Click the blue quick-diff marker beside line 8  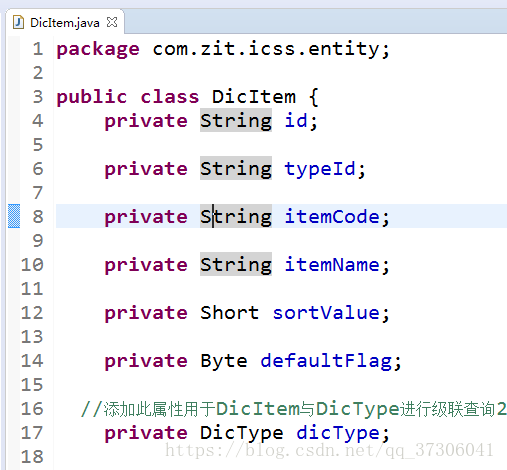(x=14, y=216)
